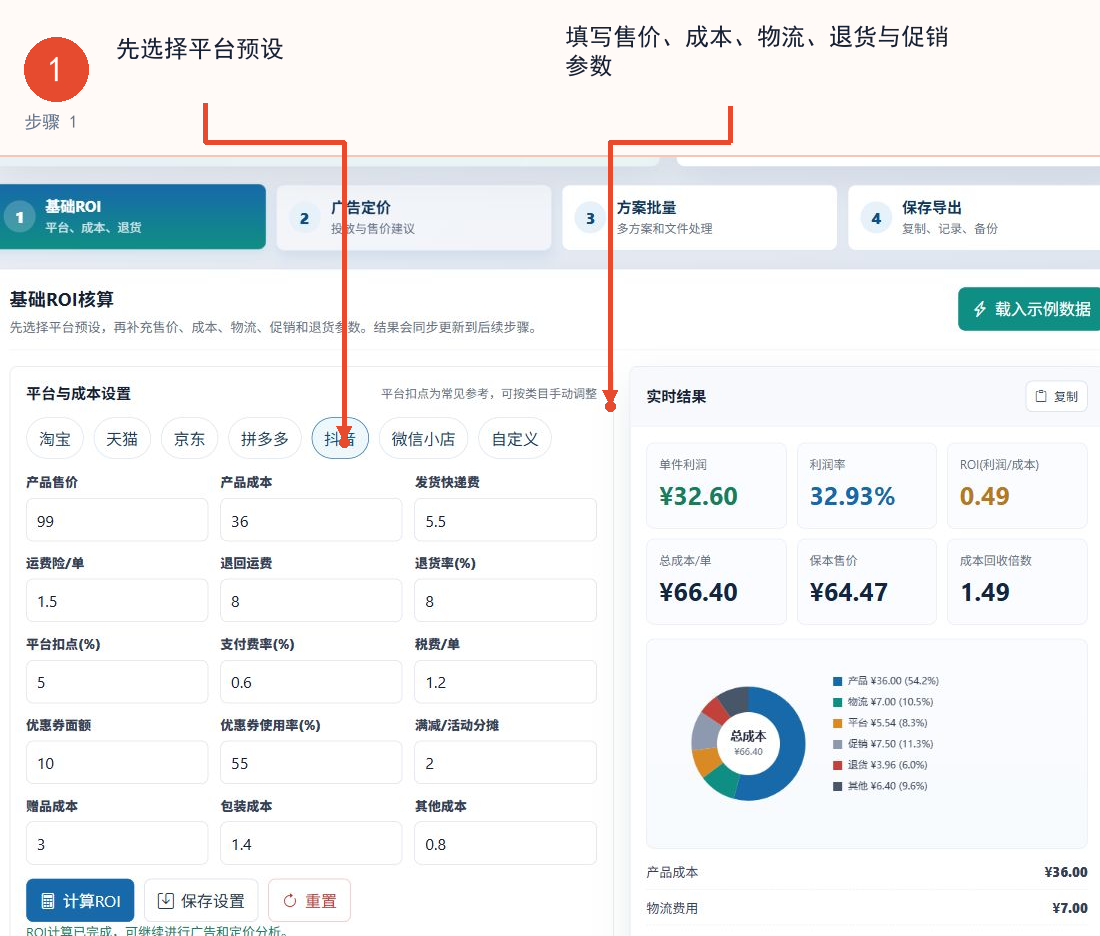Click the lightning icon in 载入示例数据 button

[x=980, y=309]
